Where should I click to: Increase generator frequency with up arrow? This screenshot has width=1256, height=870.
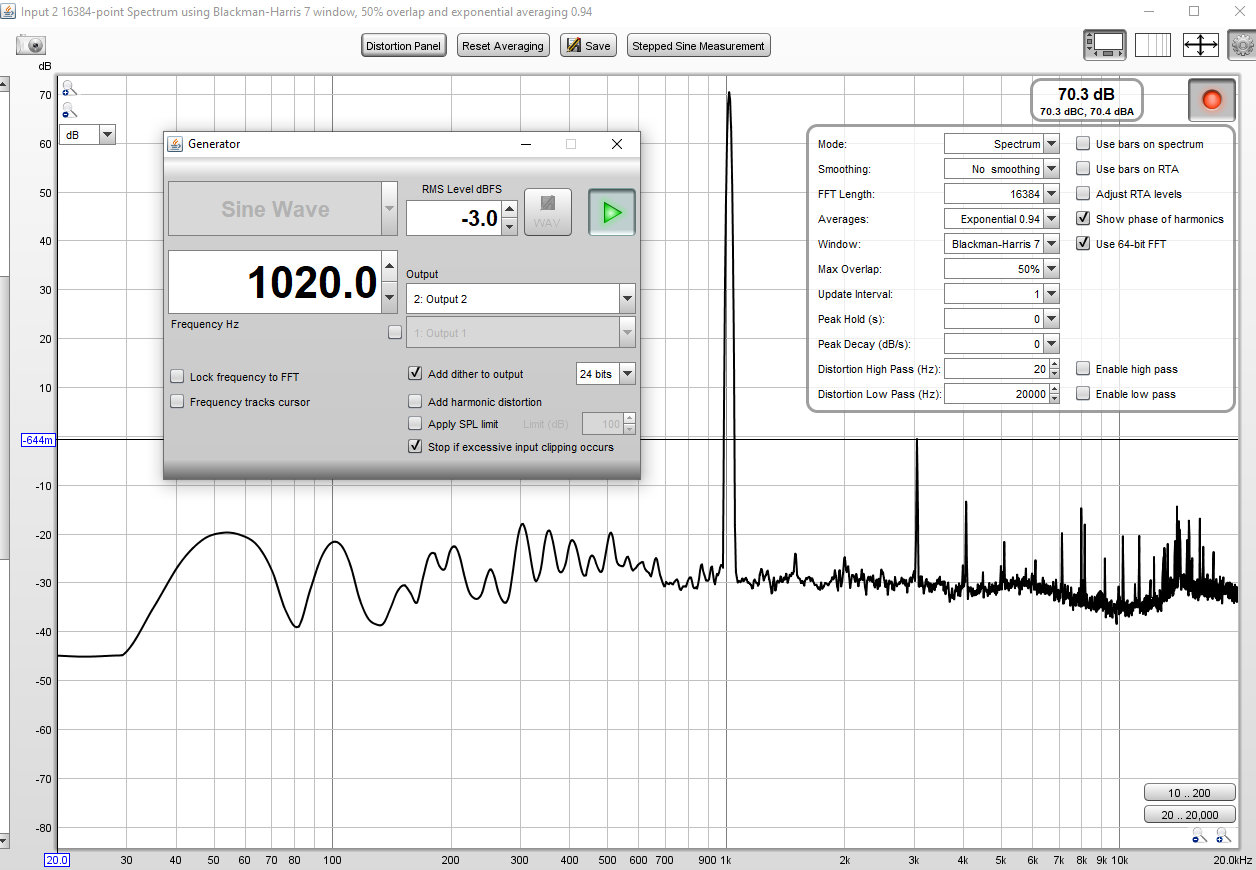pyautogui.click(x=389, y=266)
